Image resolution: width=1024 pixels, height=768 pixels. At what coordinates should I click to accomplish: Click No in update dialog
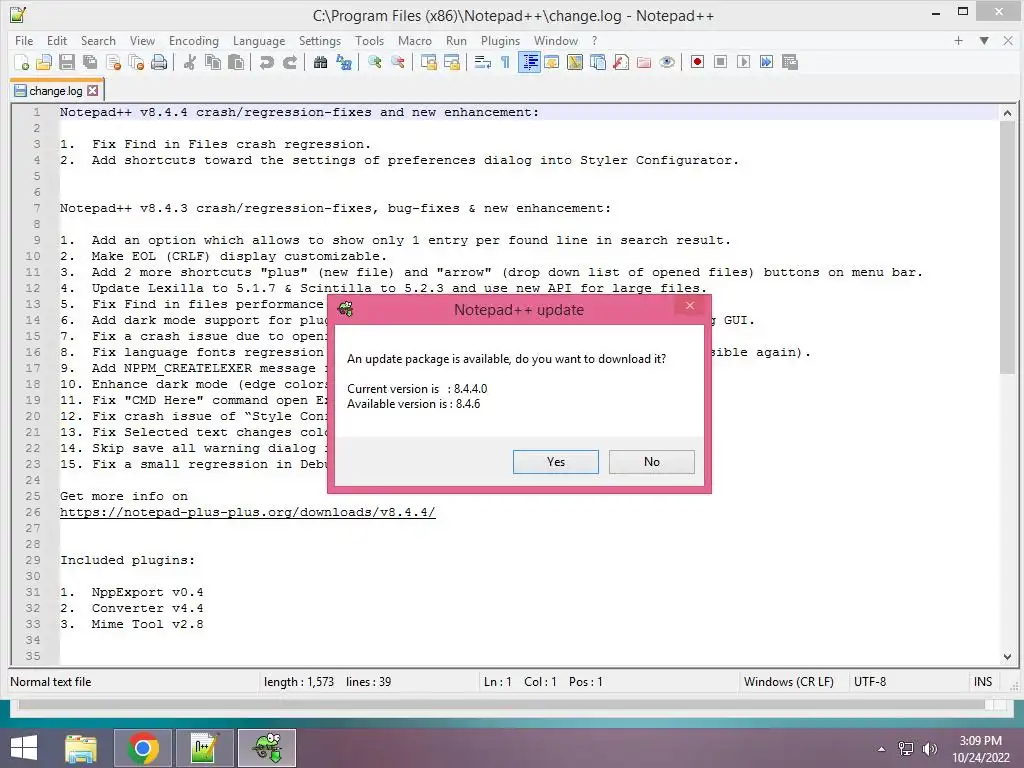pos(652,462)
